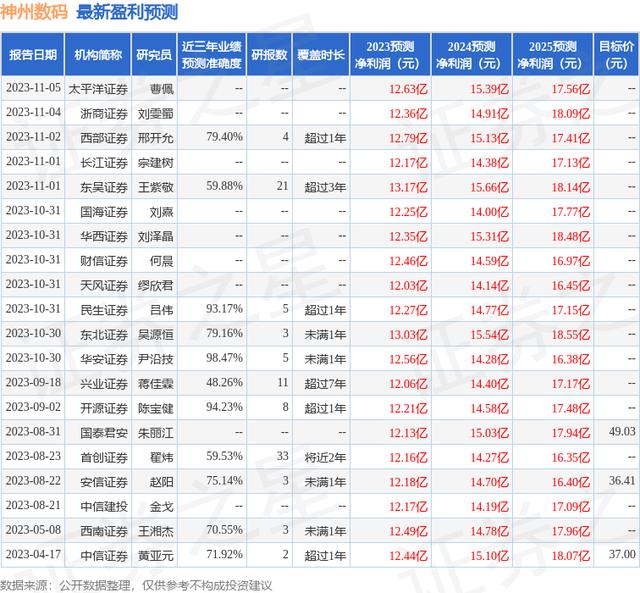Click the date 2023-11-02
The width and height of the screenshot is (640, 593).
pyautogui.click(x=33, y=137)
